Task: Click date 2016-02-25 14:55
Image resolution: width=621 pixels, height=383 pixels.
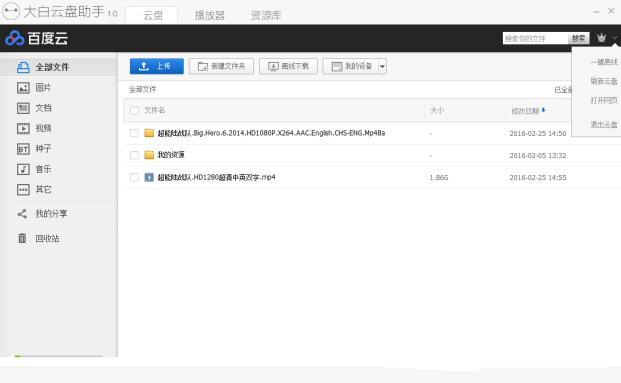Action: click(x=537, y=178)
